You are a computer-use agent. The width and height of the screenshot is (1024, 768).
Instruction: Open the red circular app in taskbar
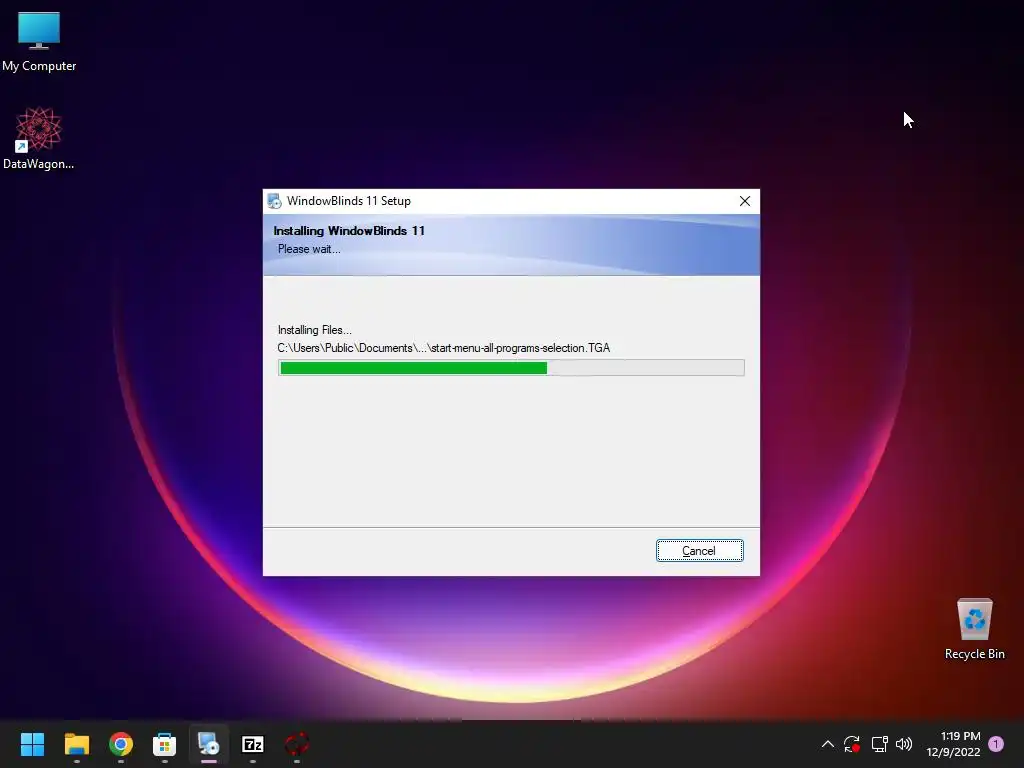[296, 744]
